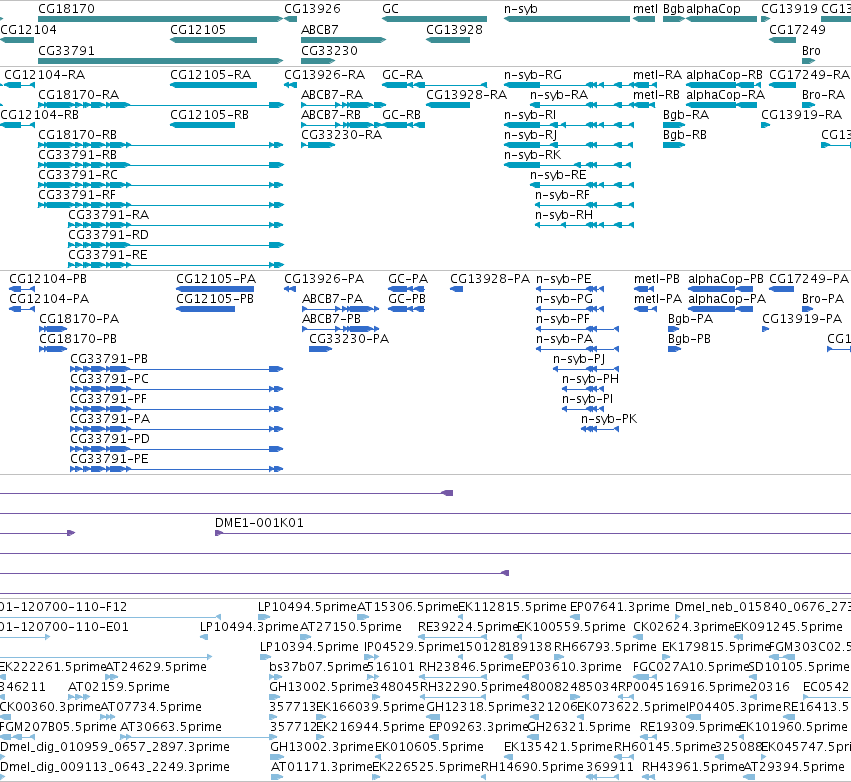The image size is (851, 782).
Task: Open transcript alphaCop-RB
Action: click(725, 75)
